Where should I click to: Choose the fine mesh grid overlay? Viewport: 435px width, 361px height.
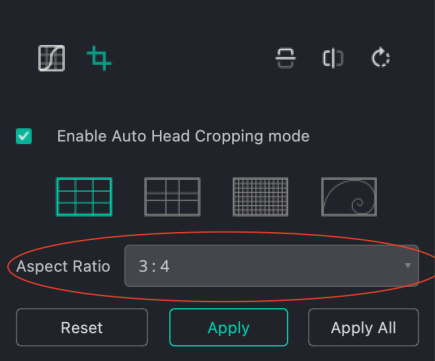260,197
